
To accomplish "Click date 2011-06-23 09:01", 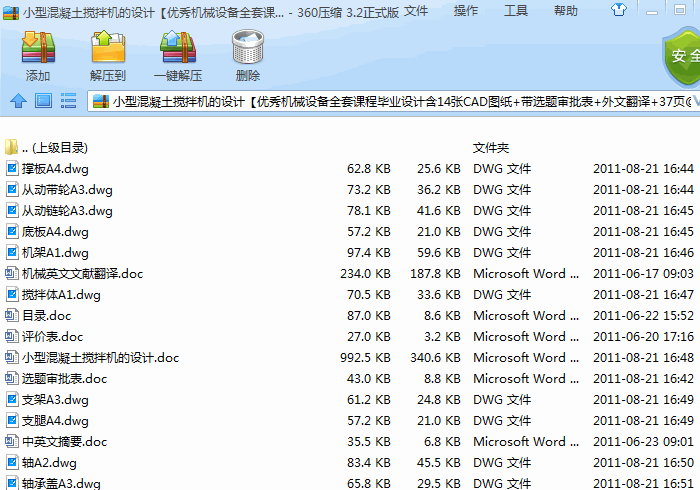I will click(x=643, y=441).
